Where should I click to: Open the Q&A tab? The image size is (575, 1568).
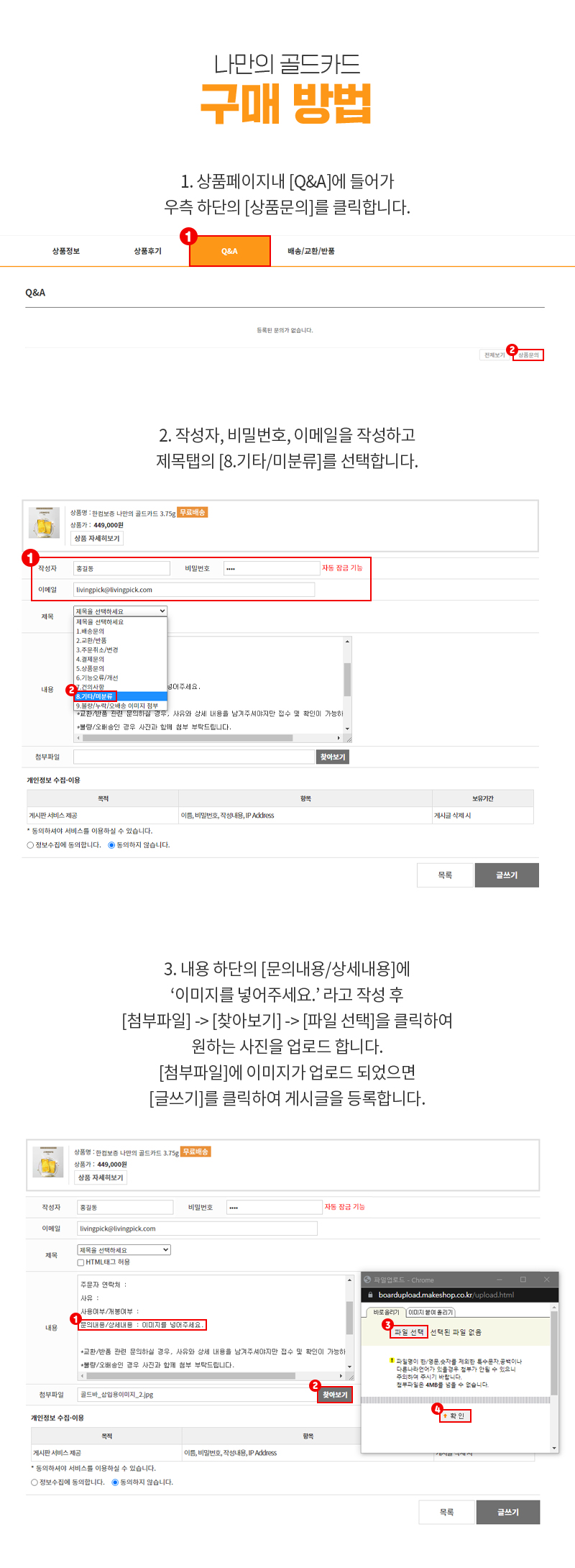(230, 251)
